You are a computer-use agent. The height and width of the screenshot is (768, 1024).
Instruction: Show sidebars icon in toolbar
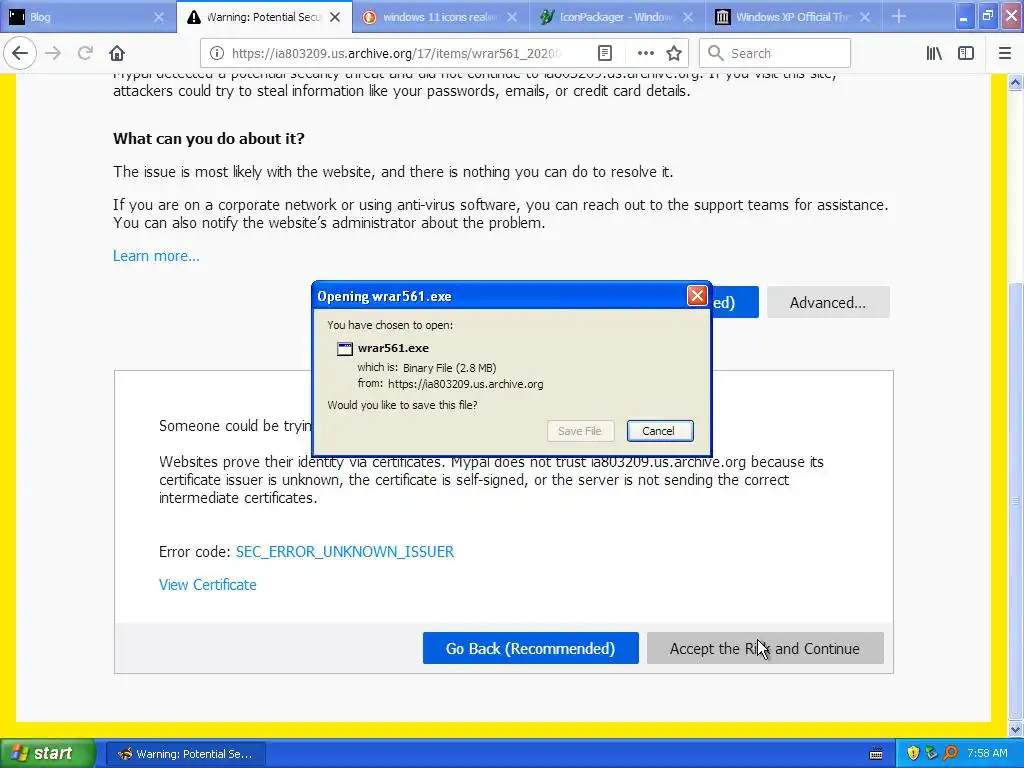click(966, 54)
